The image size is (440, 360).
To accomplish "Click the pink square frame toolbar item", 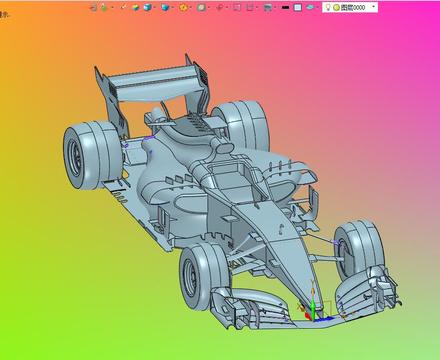I will tap(237, 7).
